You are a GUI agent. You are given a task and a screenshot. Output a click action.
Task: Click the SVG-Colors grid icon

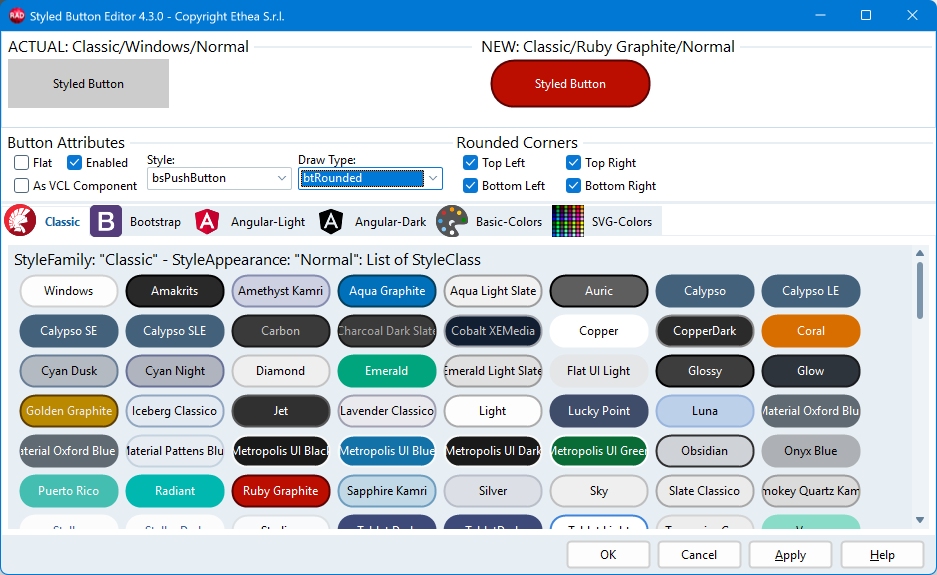(x=568, y=221)
